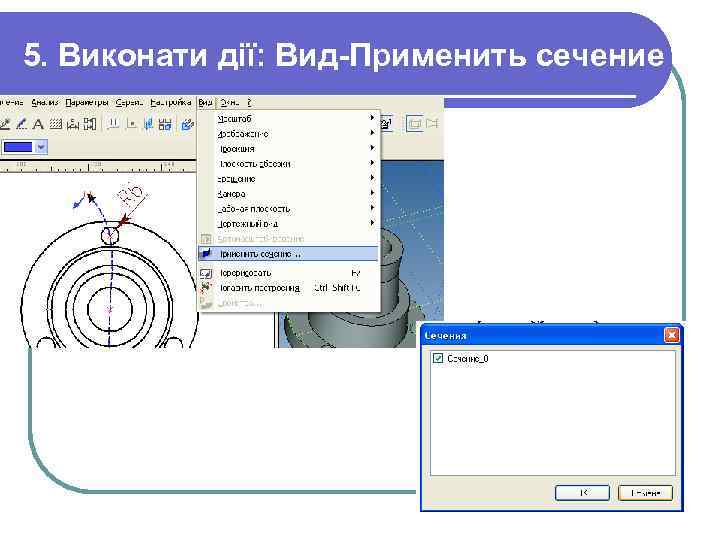Expand the Рабочая плоскость submenu arrow
The height and width of the screenshot is (540, 720).
372,208
